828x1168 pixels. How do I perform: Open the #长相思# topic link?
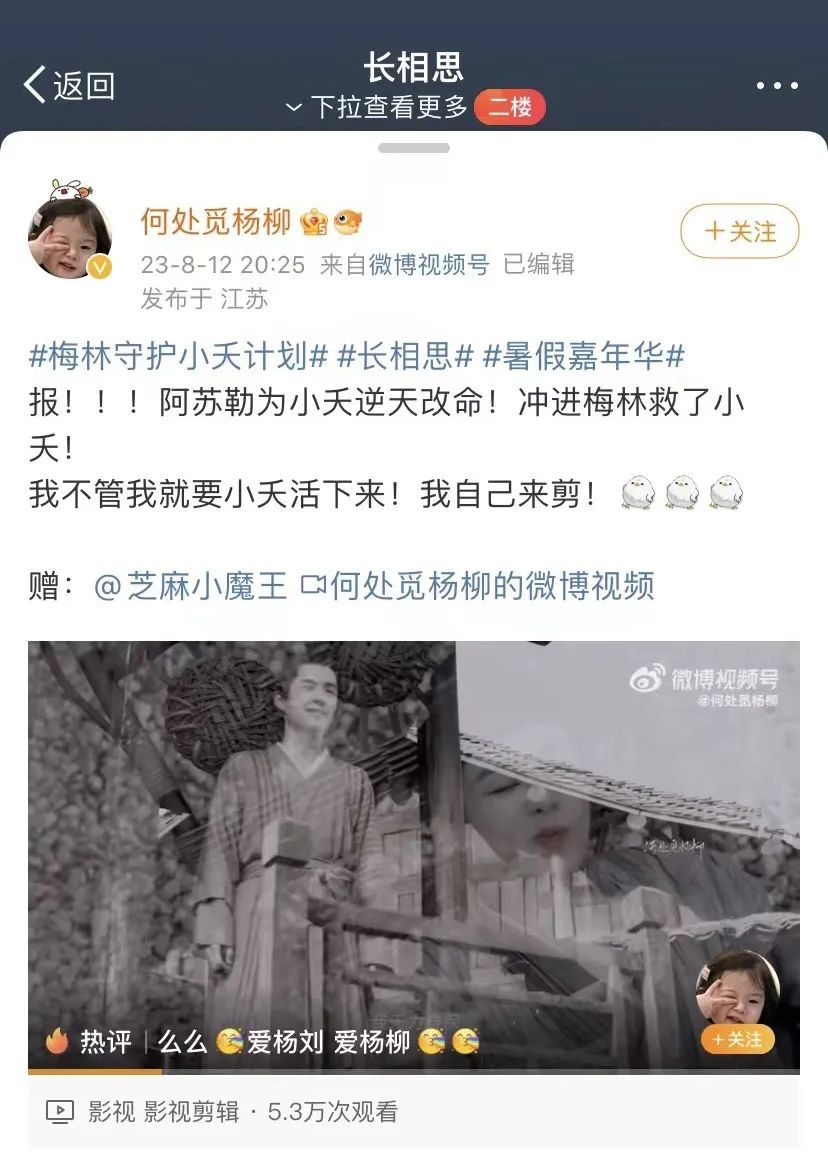click(x=405, y=356)
